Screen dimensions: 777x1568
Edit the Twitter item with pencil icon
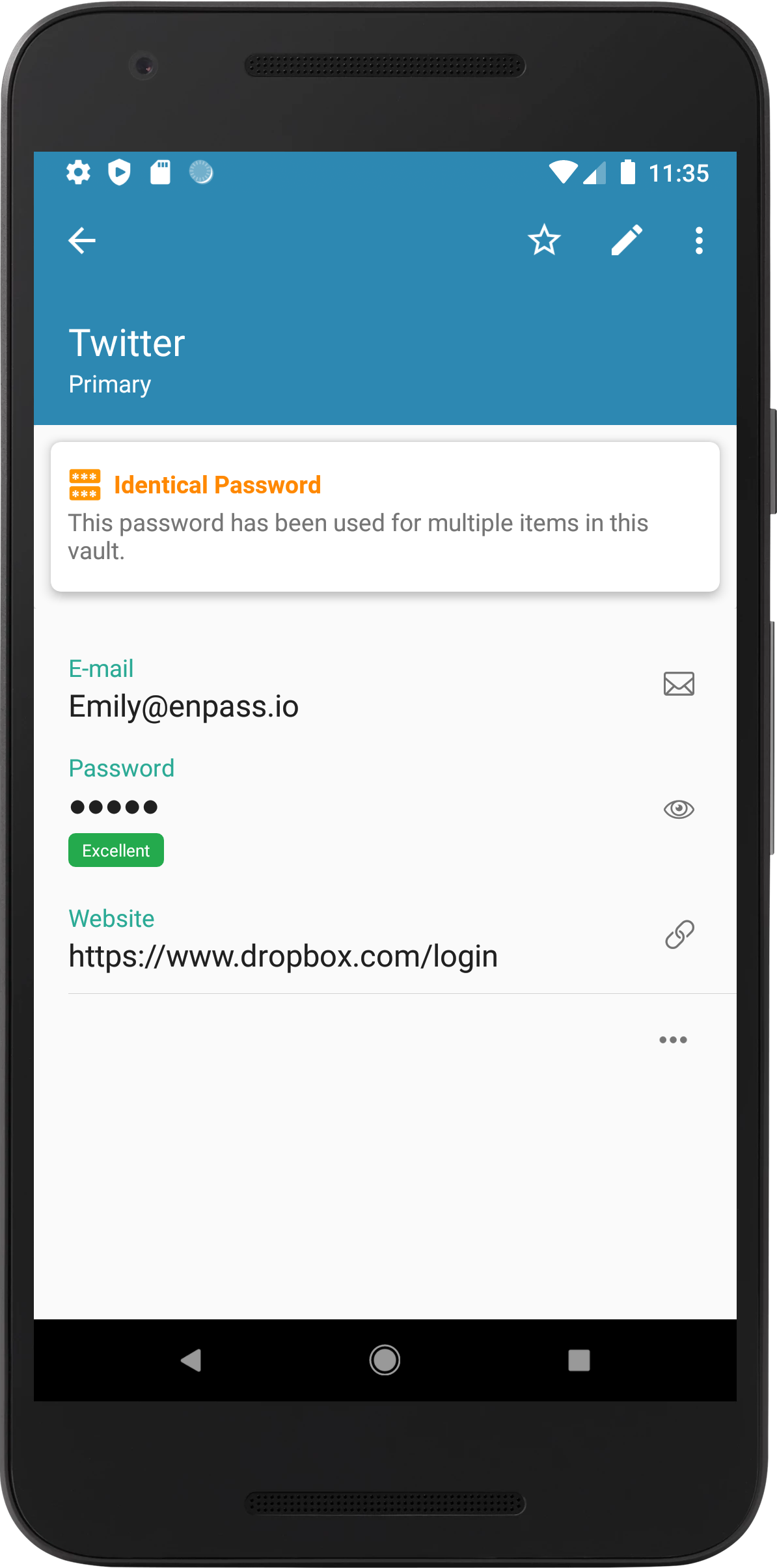(627, 240)
